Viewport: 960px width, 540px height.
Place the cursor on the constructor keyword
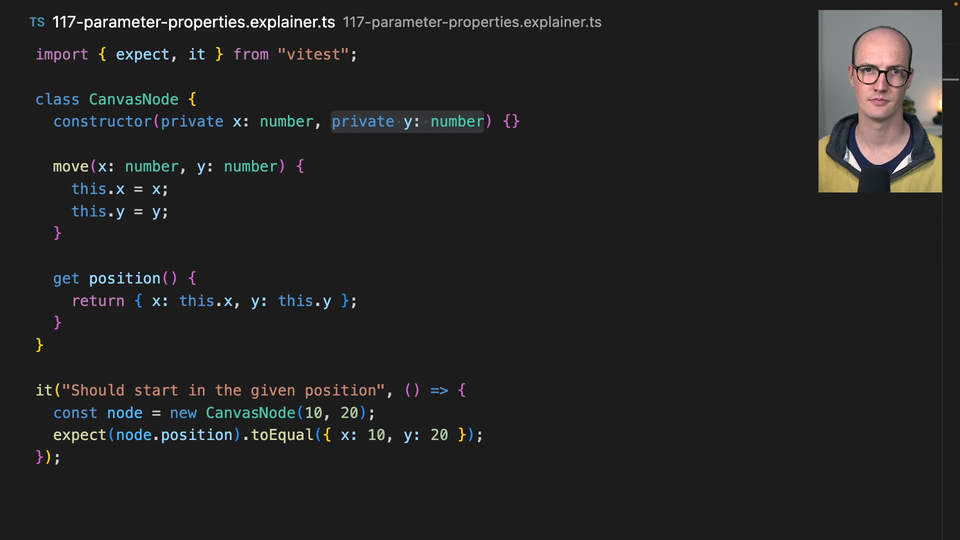tap(102, 121)
